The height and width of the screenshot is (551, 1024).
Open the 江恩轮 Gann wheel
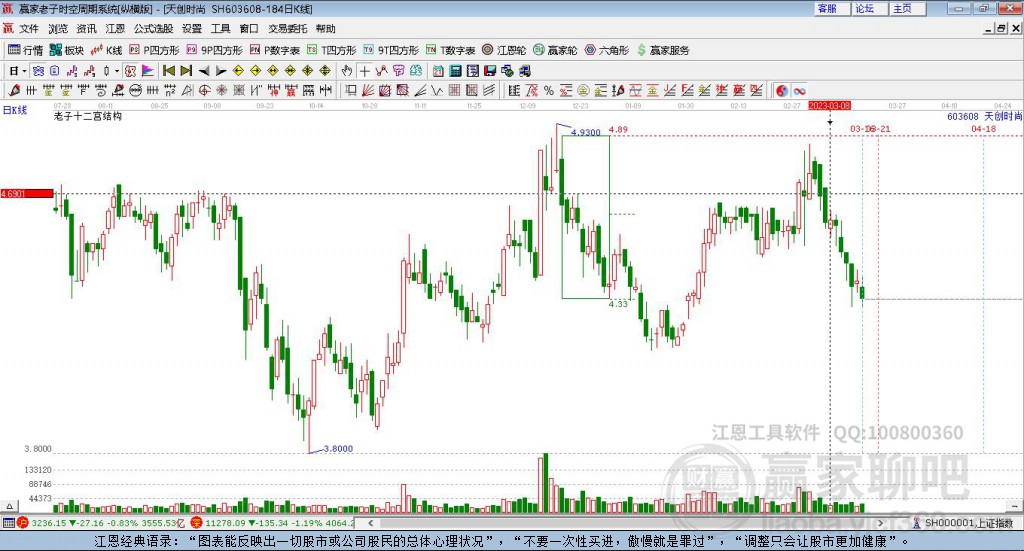(504, 50)
